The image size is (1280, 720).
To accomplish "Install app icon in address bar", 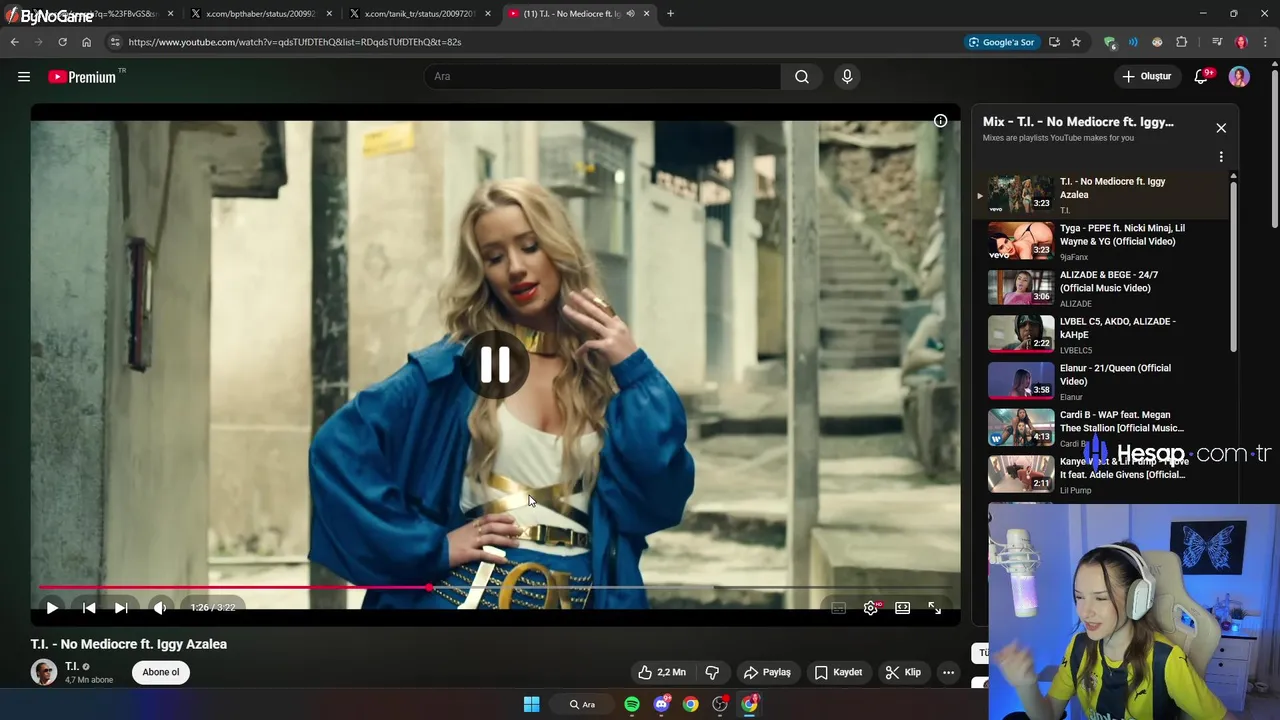I will (1054, 42).
